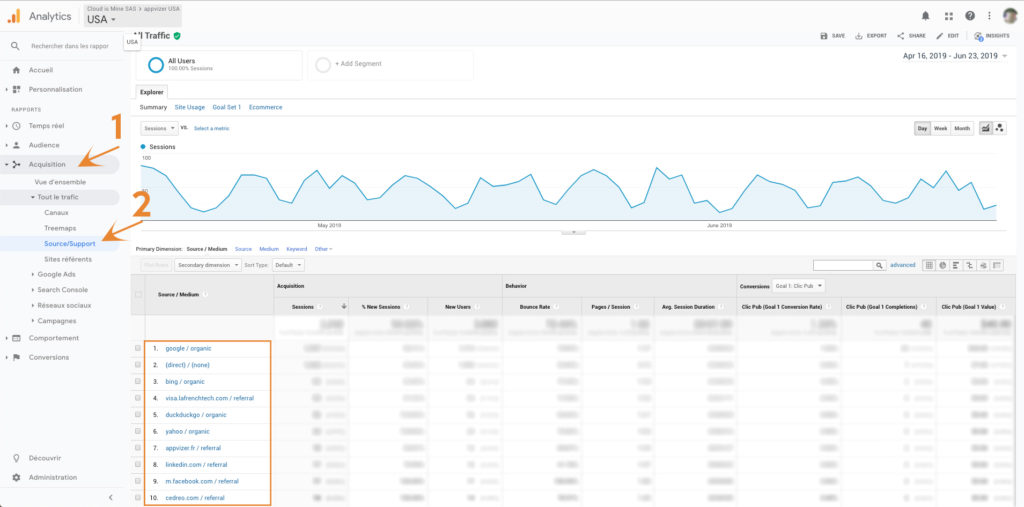Click the Temps réel clock icon

pyautogui.click(x=16, y=125)
